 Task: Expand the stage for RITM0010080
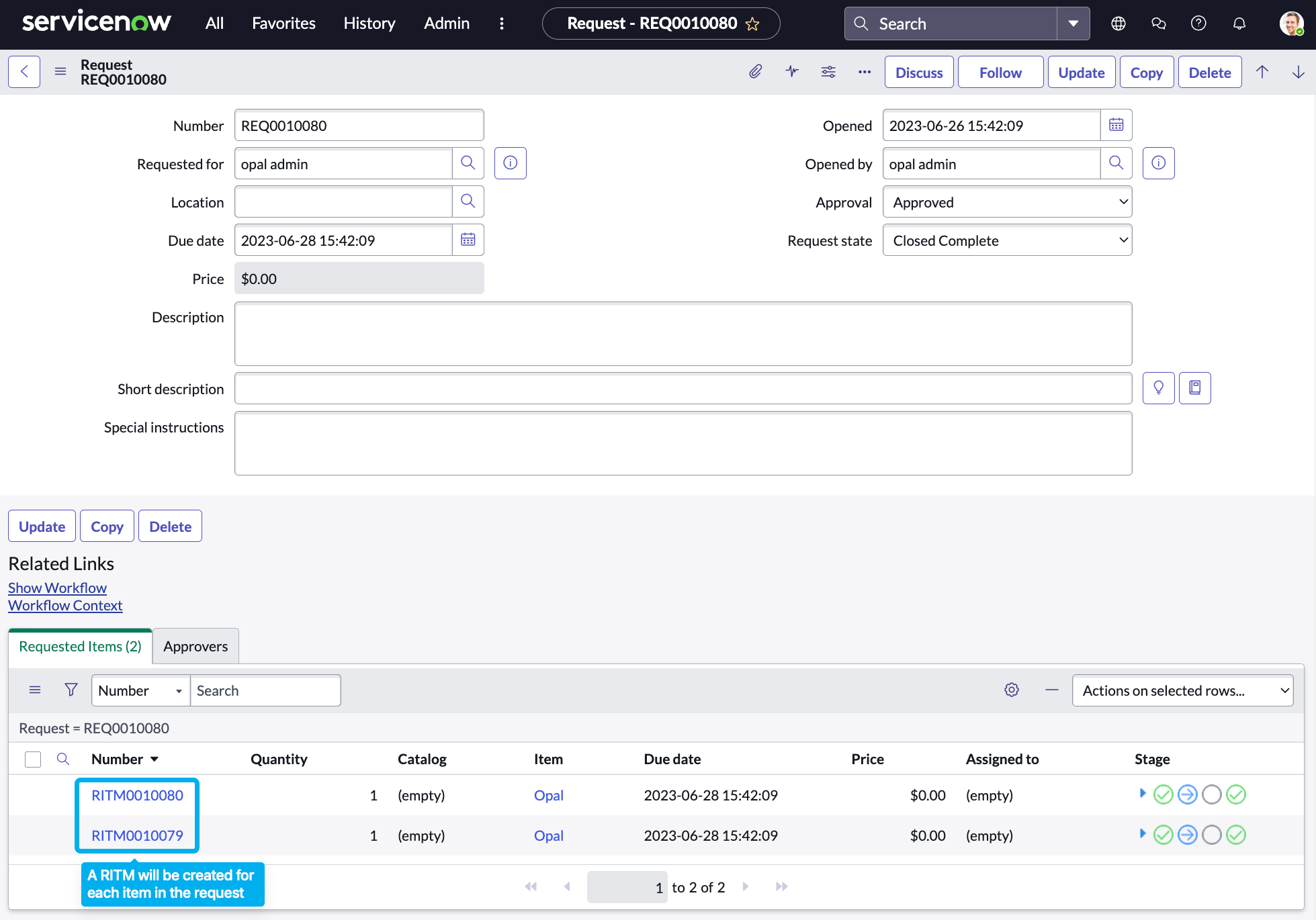click(x=1142, y=793)
